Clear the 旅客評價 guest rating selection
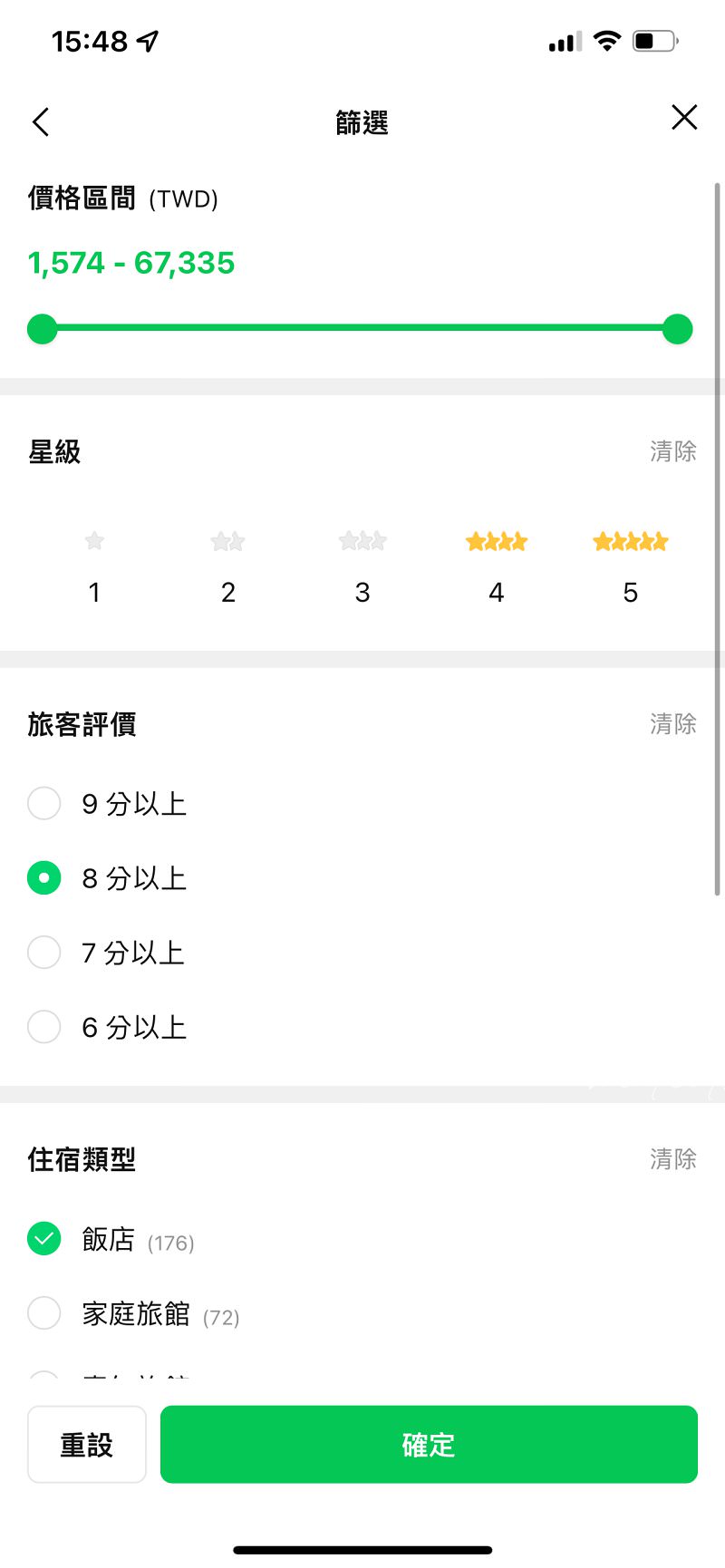Image resolution: width=725 pixels, height=1568 pixels. pyautogui.click(x=672, y=724)
